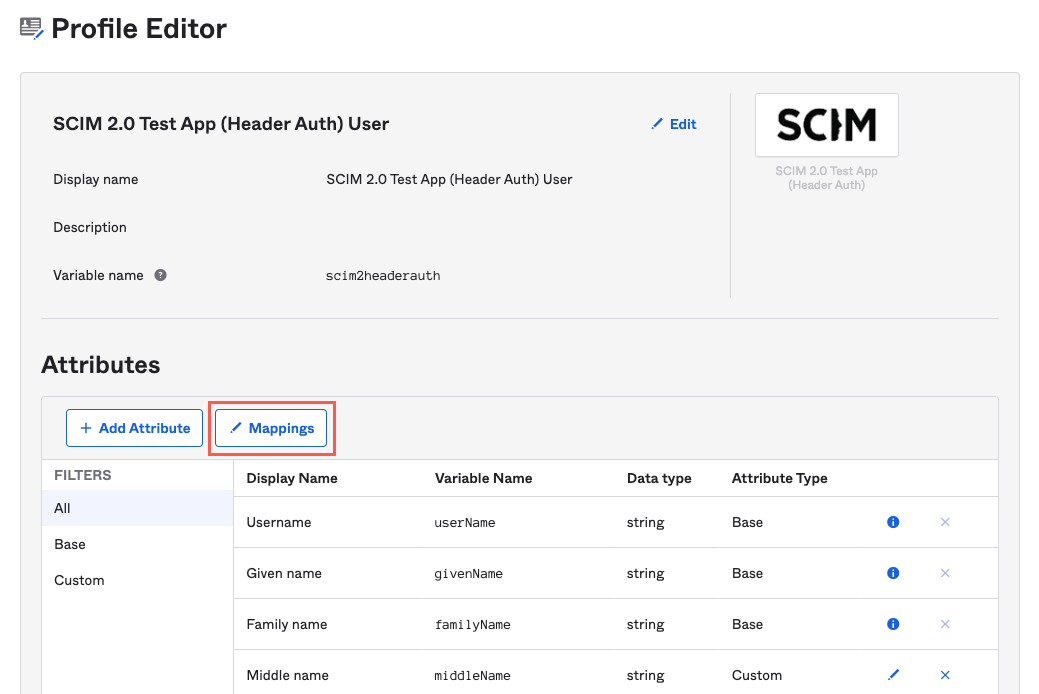The image size is (1039, 694).
Task: Click the Profile Editor page header icon
Action: 31,28
